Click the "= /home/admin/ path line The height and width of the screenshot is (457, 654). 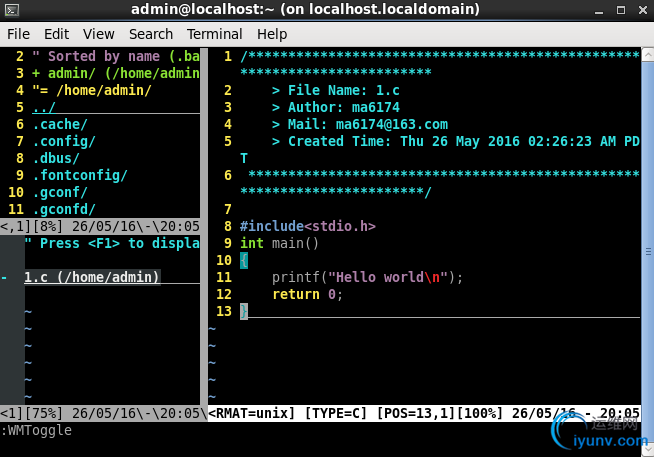pos(92,90)
